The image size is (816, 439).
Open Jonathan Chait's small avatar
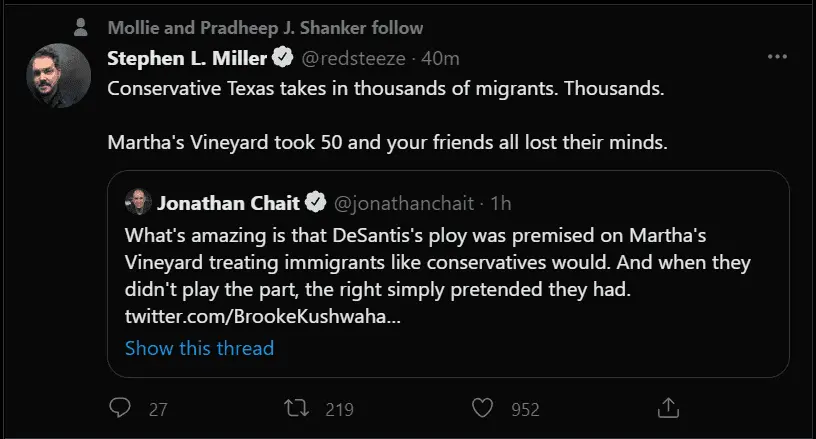click(139, 203)
